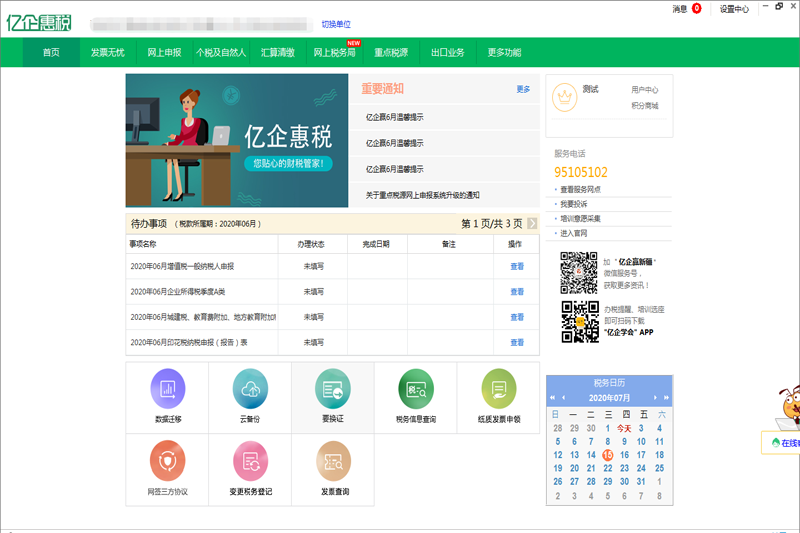Click 查看 for 印花税纳税申报表 row
Viewport: 800px width, 533px height.
(x=517, y=343)
